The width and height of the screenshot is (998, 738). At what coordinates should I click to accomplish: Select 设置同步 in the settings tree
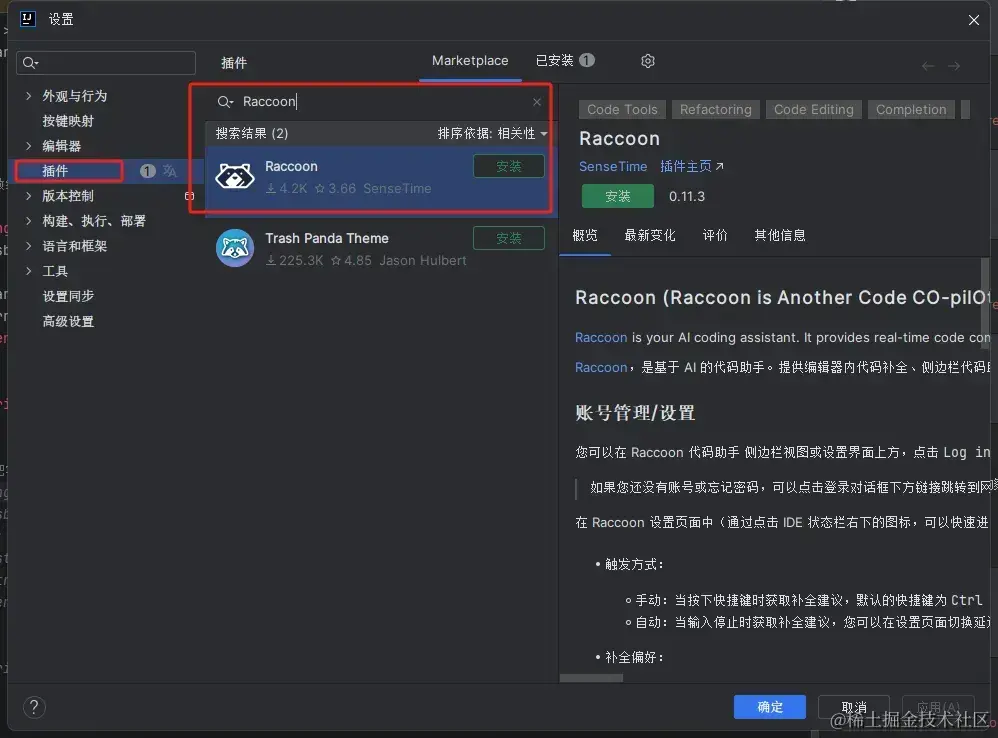pyautogui.click(x=67, y=296)
